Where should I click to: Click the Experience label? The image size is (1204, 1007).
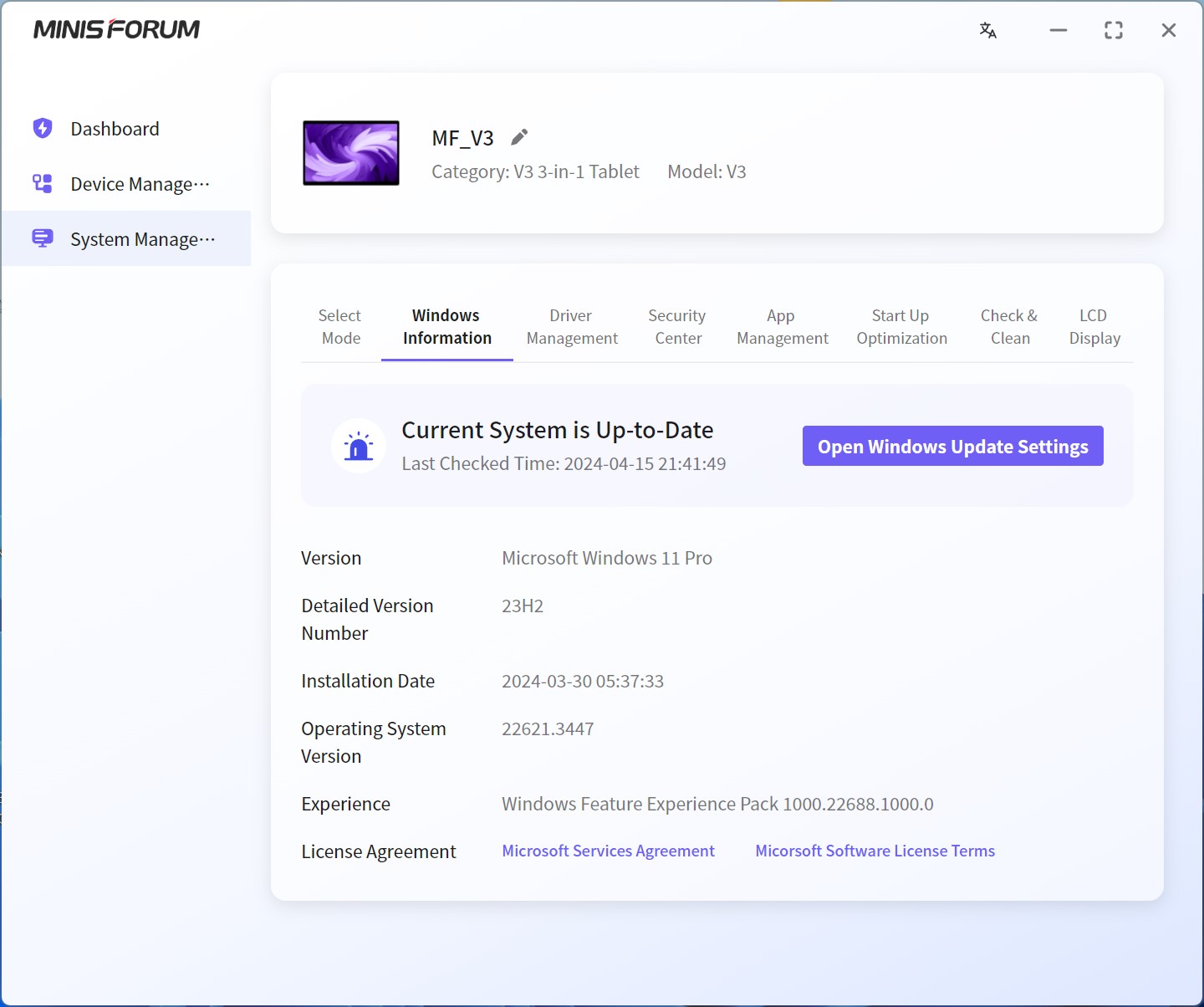(345, 804)
